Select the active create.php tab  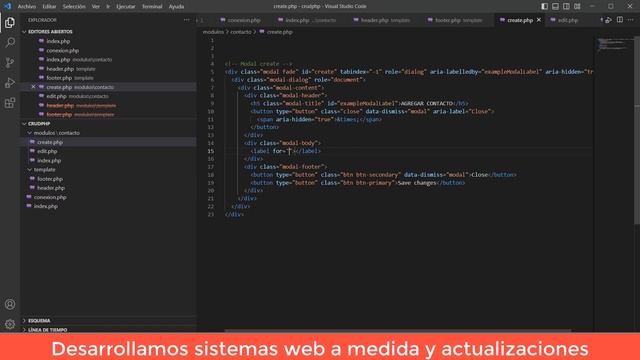520,20
